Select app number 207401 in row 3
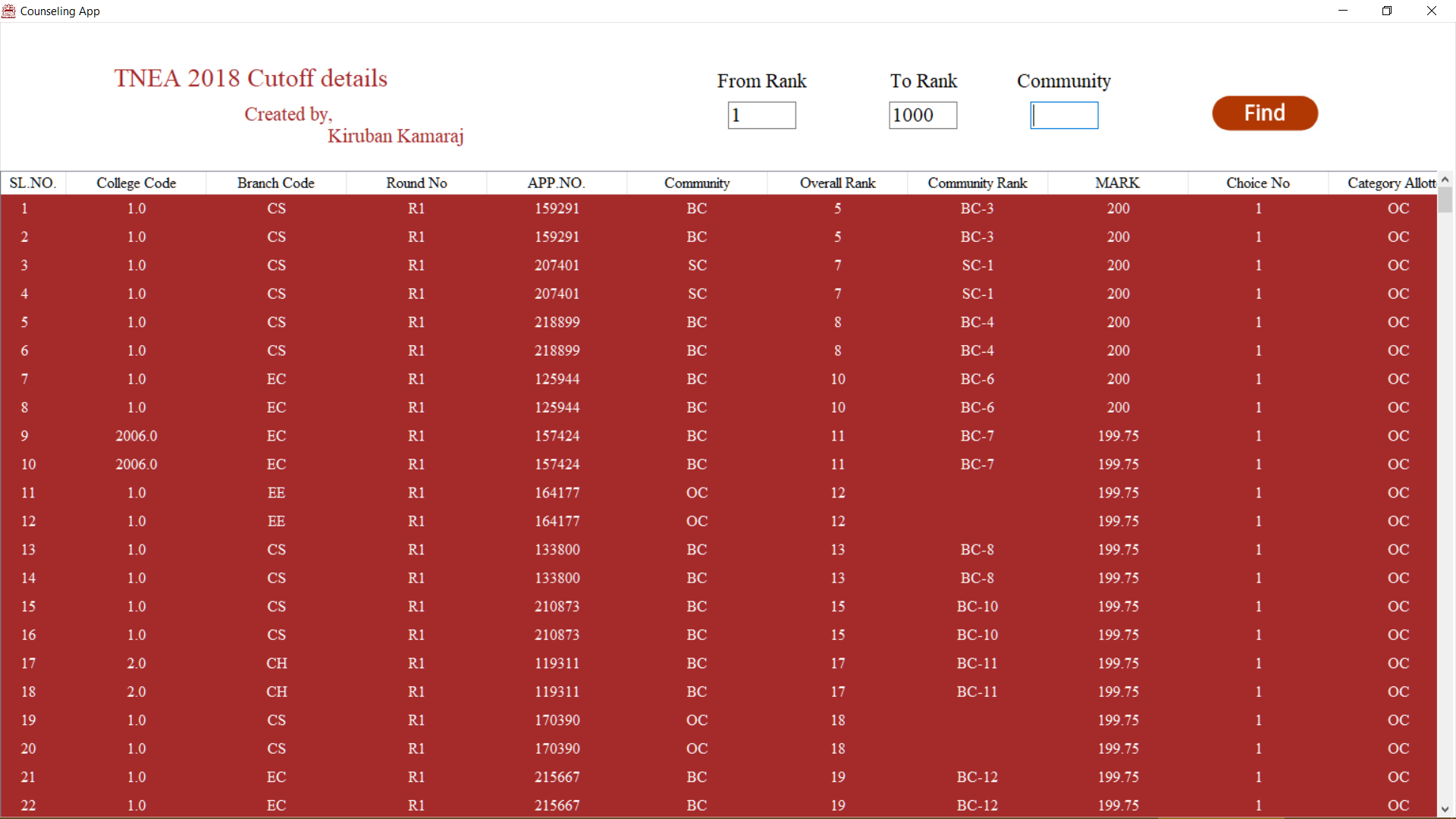The width and height of the screenshot is (1456, 819). 557,265
